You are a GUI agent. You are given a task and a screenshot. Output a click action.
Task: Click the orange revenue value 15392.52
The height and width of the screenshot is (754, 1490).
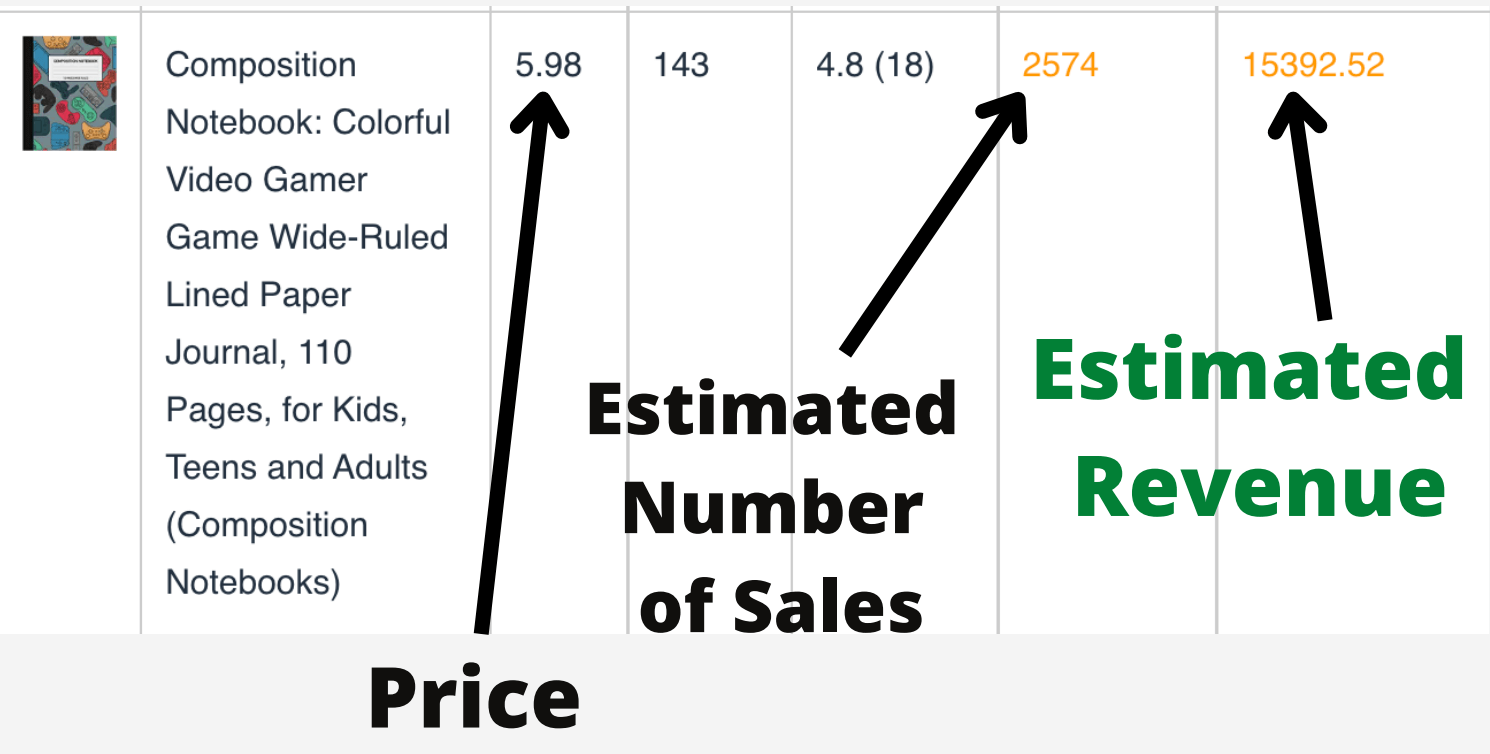1313,65
